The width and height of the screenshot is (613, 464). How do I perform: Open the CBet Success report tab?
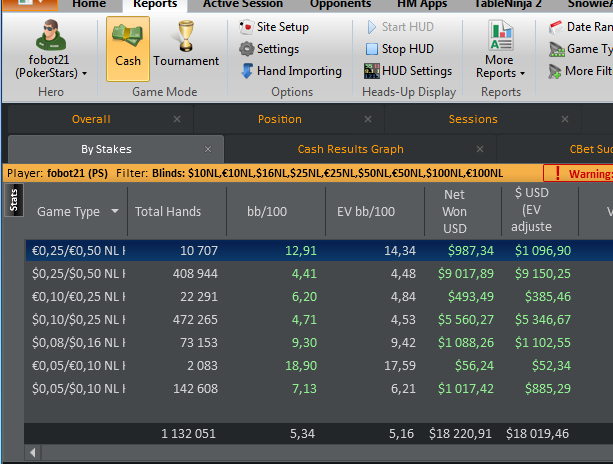pyautogui.click(x=591, y=149)
